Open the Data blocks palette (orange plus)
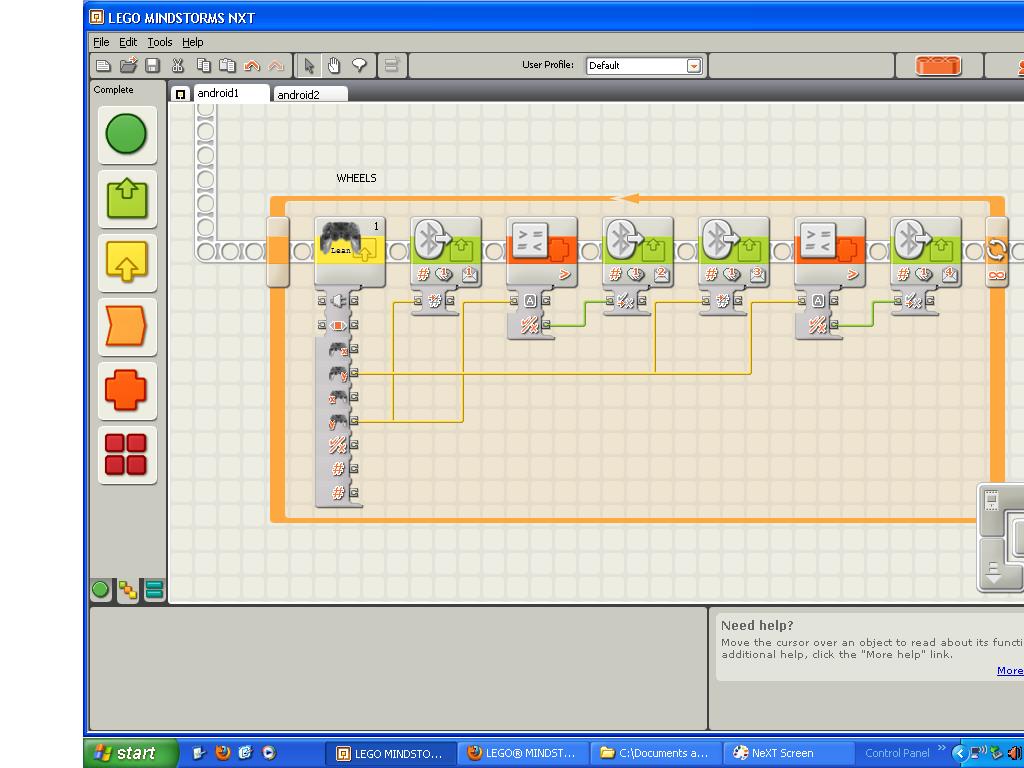 (x=126, y=389)
